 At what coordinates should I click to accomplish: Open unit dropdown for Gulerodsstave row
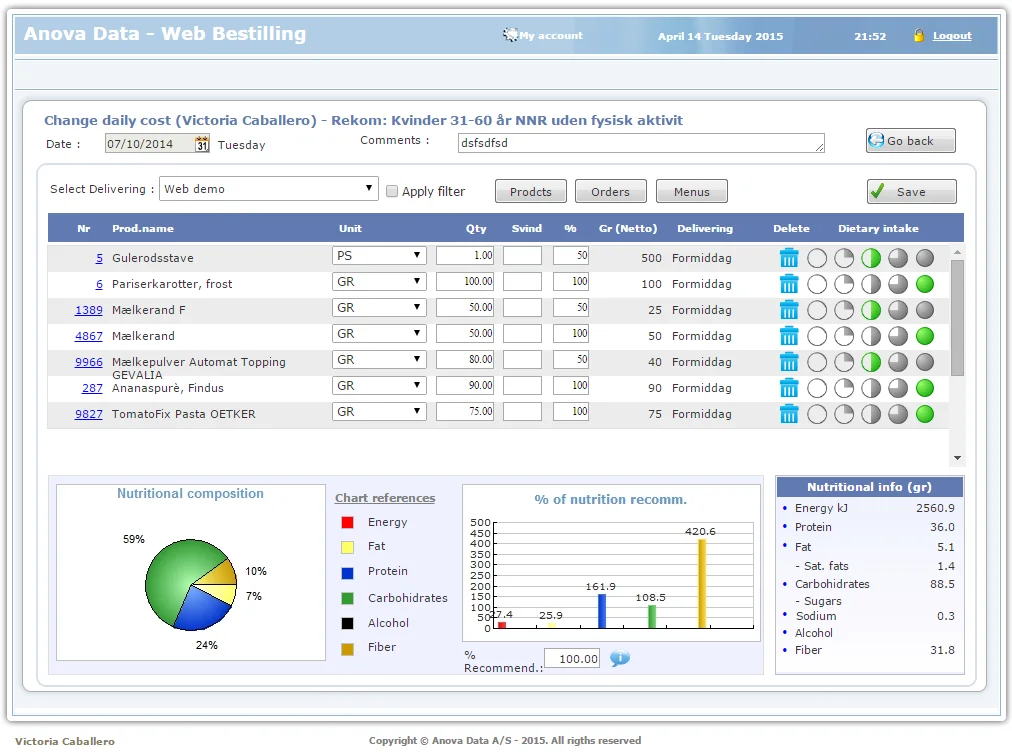(379, 256)
